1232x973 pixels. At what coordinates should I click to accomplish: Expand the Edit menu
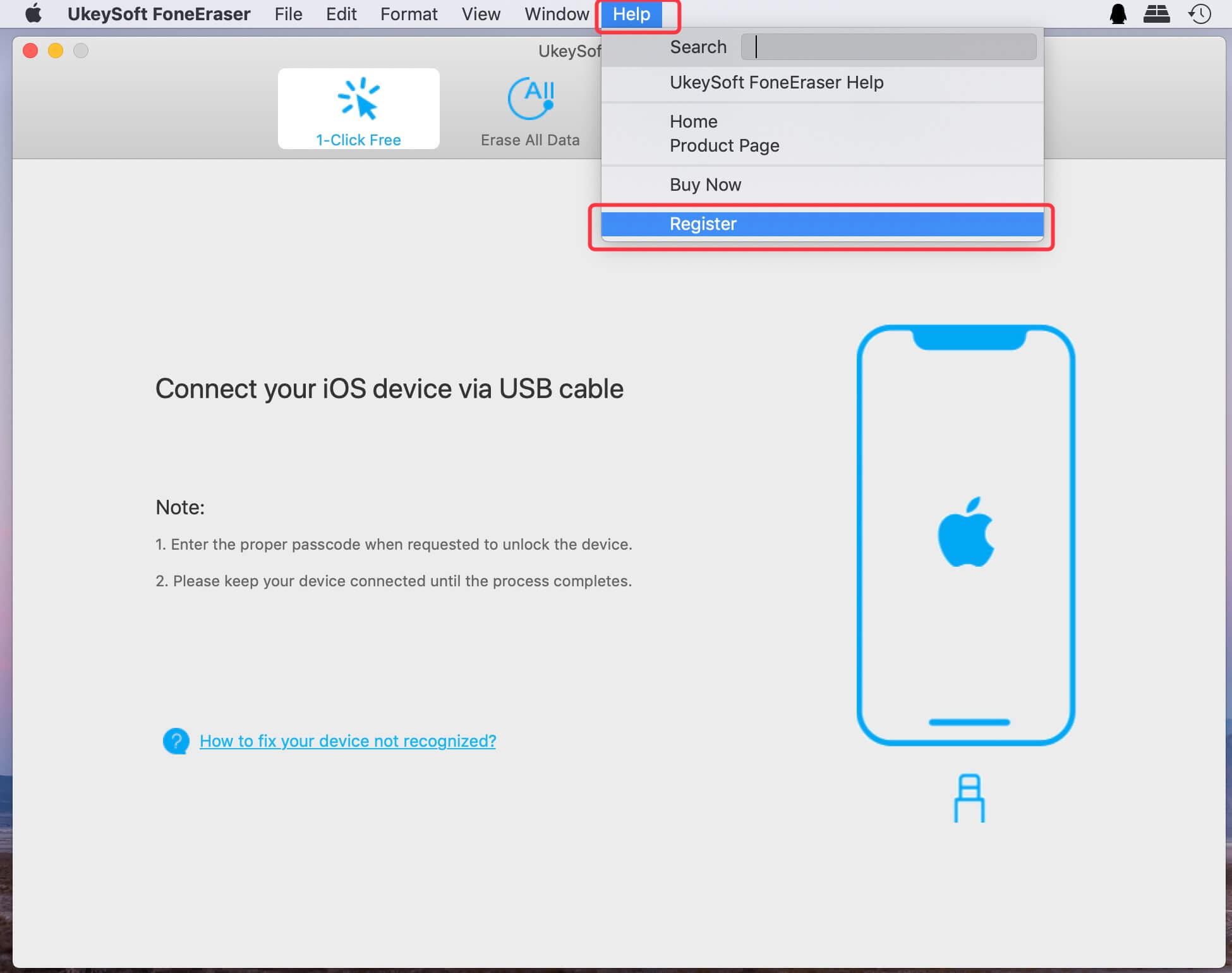click(340, 14)
